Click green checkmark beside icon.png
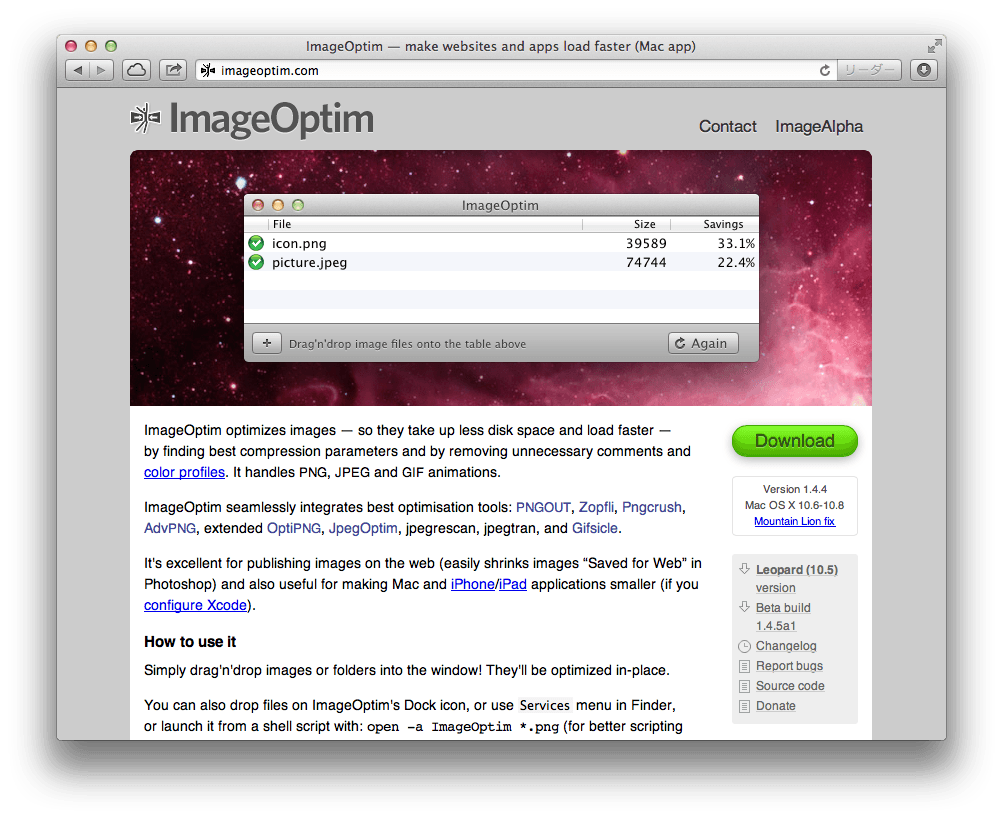This screenshot has width=1003, height=819. coord(256,243)
